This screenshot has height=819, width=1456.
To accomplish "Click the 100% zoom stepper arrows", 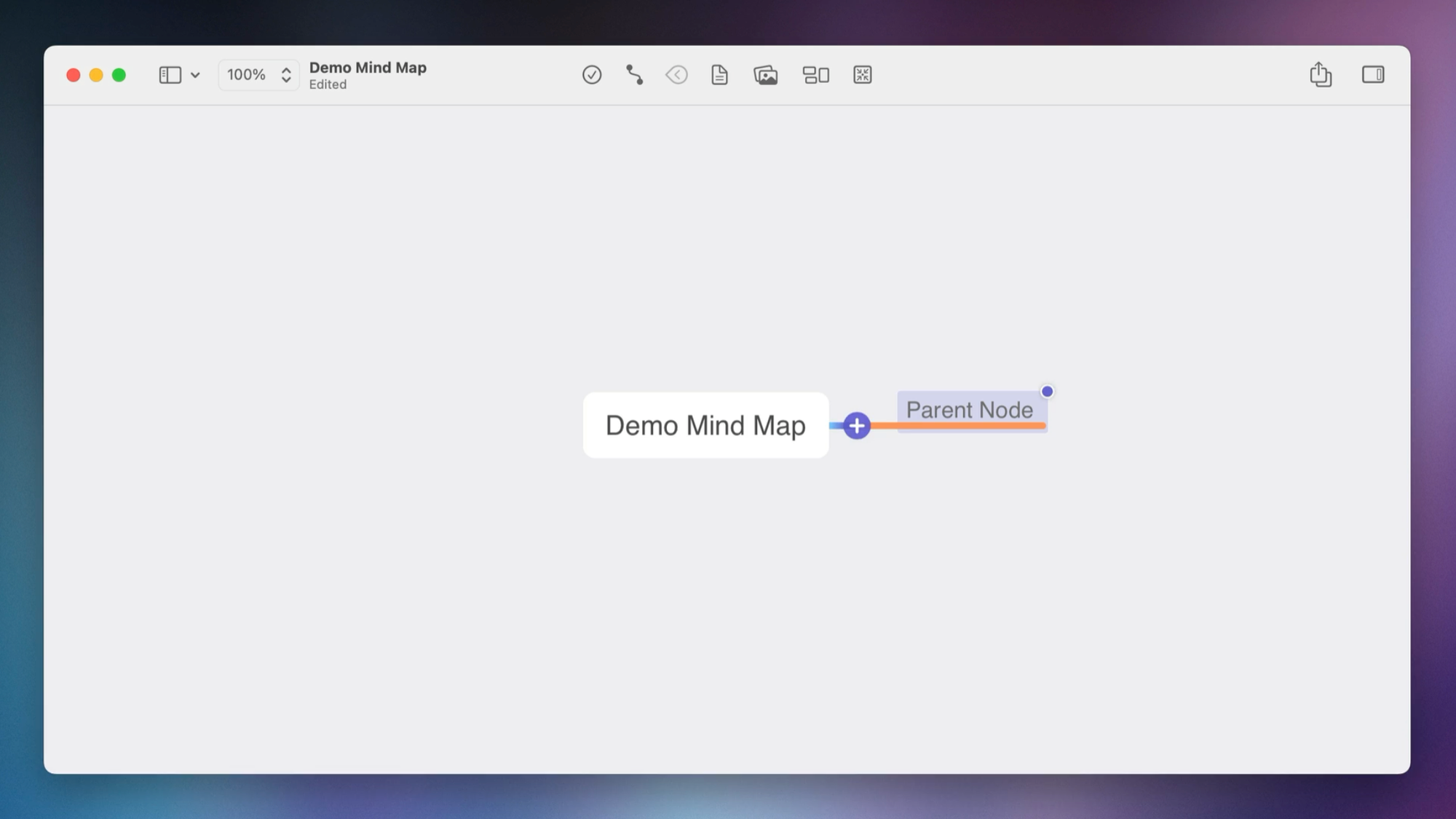I will pyautogui.click(x=286, y=75).
